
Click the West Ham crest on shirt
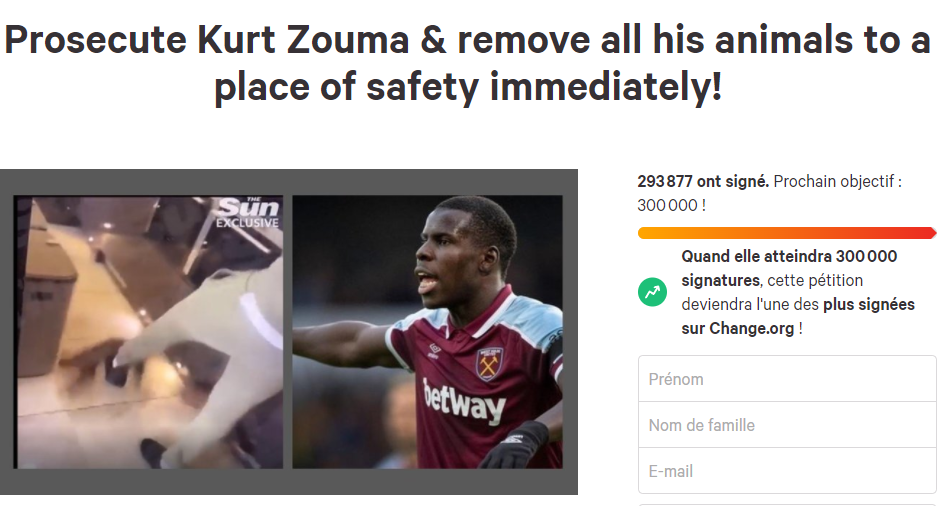[x=489, y=364]
